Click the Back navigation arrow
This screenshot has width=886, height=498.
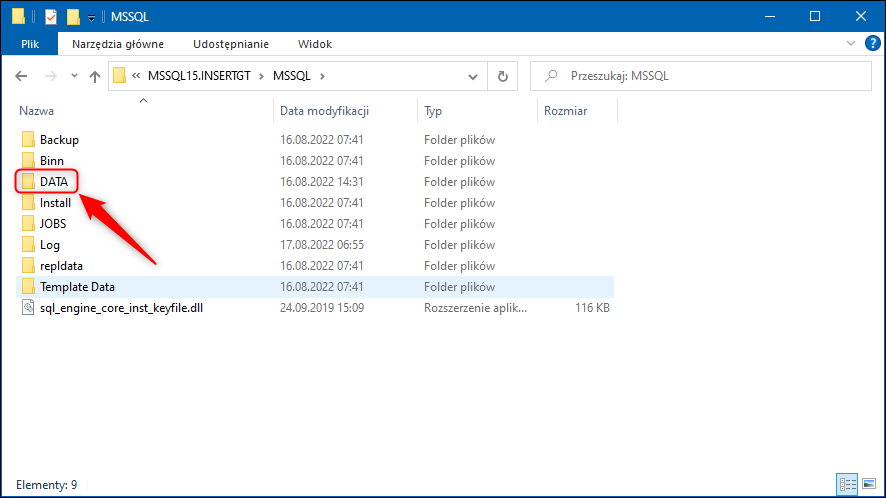coord(22,76)
